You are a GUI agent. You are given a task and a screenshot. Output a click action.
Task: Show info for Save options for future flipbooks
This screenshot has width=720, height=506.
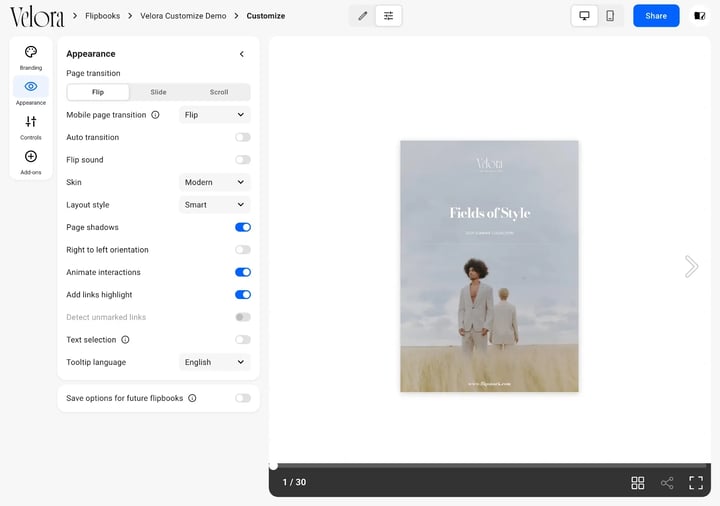point(192,398)
